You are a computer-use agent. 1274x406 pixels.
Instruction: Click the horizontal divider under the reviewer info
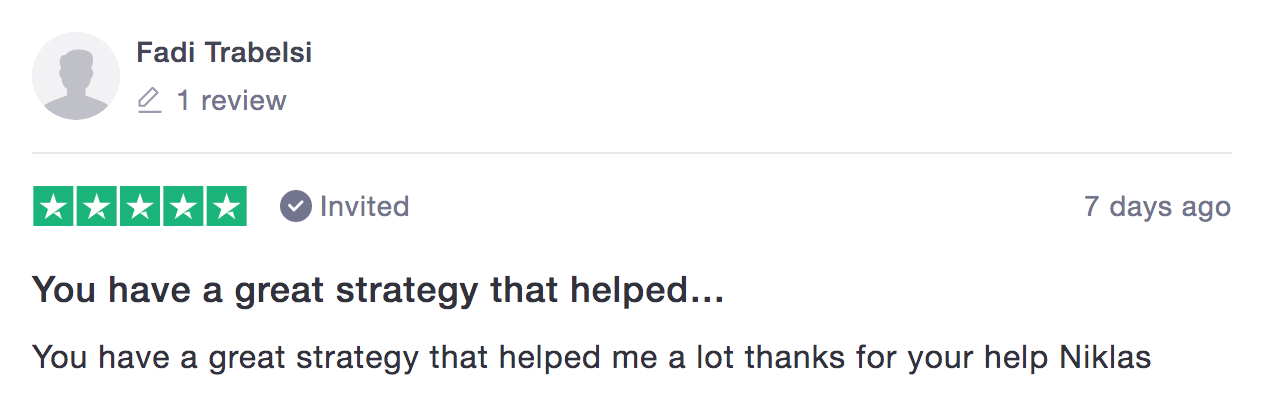pos(631,153)
